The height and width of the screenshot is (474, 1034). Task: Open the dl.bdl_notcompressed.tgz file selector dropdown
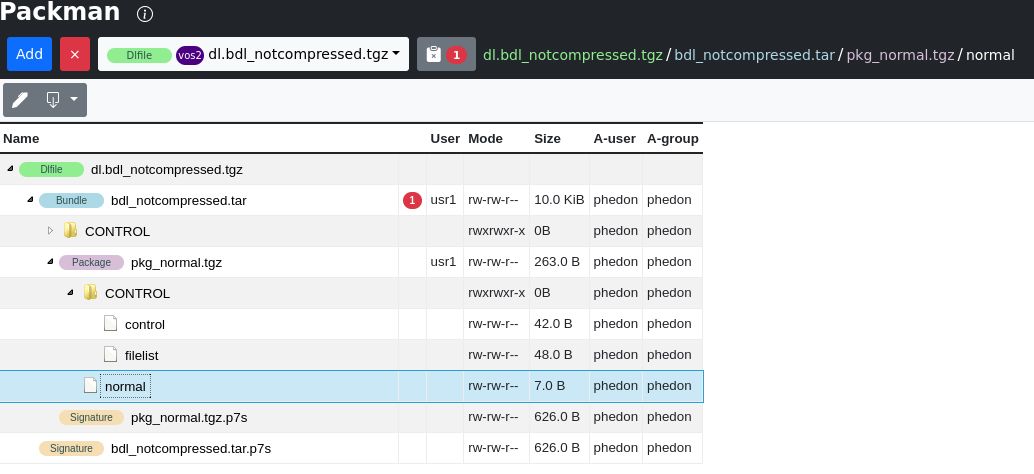(253, 54)
